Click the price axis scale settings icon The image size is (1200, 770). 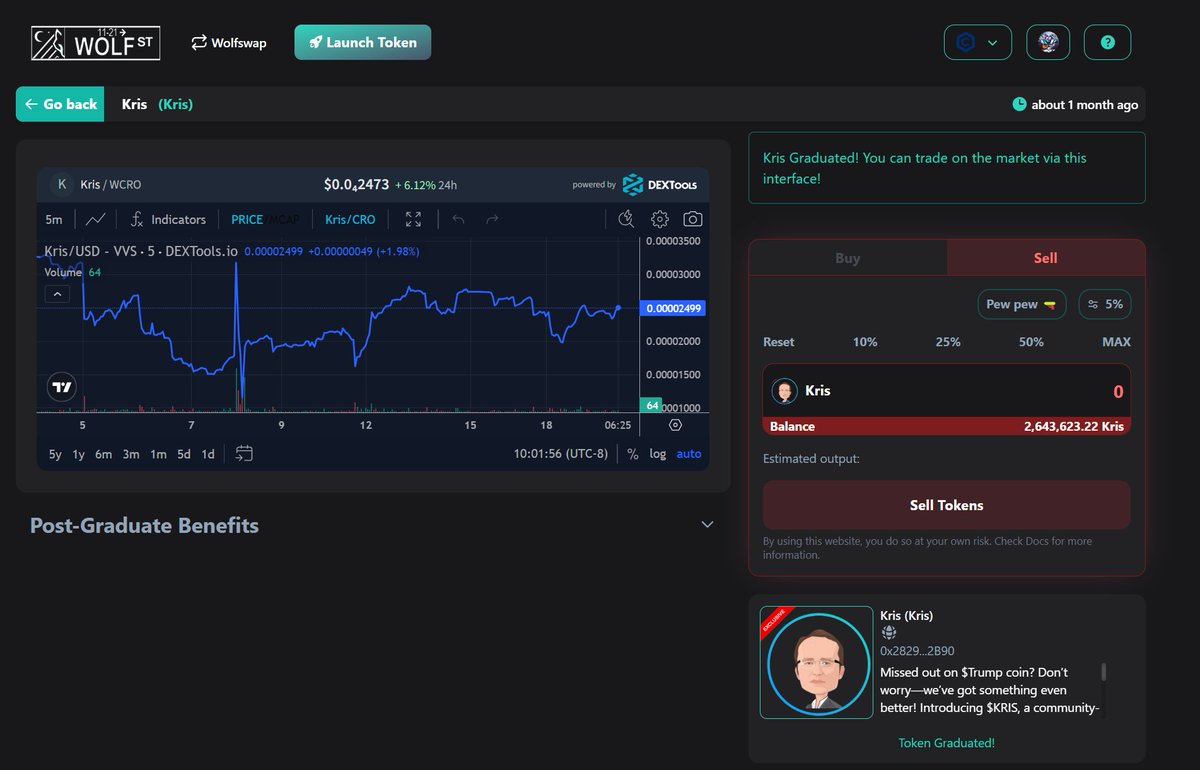click(x=675, y=425)
